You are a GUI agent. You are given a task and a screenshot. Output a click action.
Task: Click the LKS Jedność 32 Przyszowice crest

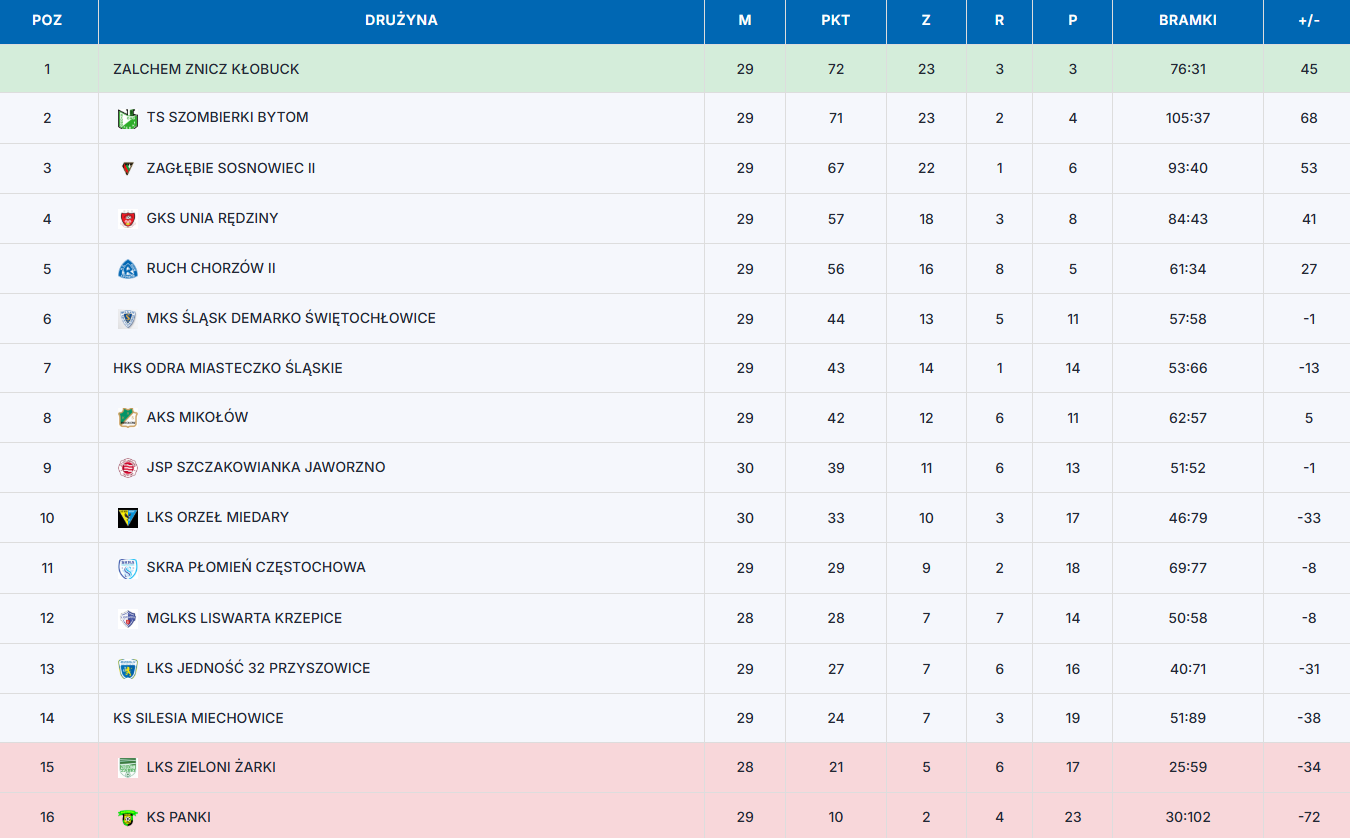click(127, 668)
